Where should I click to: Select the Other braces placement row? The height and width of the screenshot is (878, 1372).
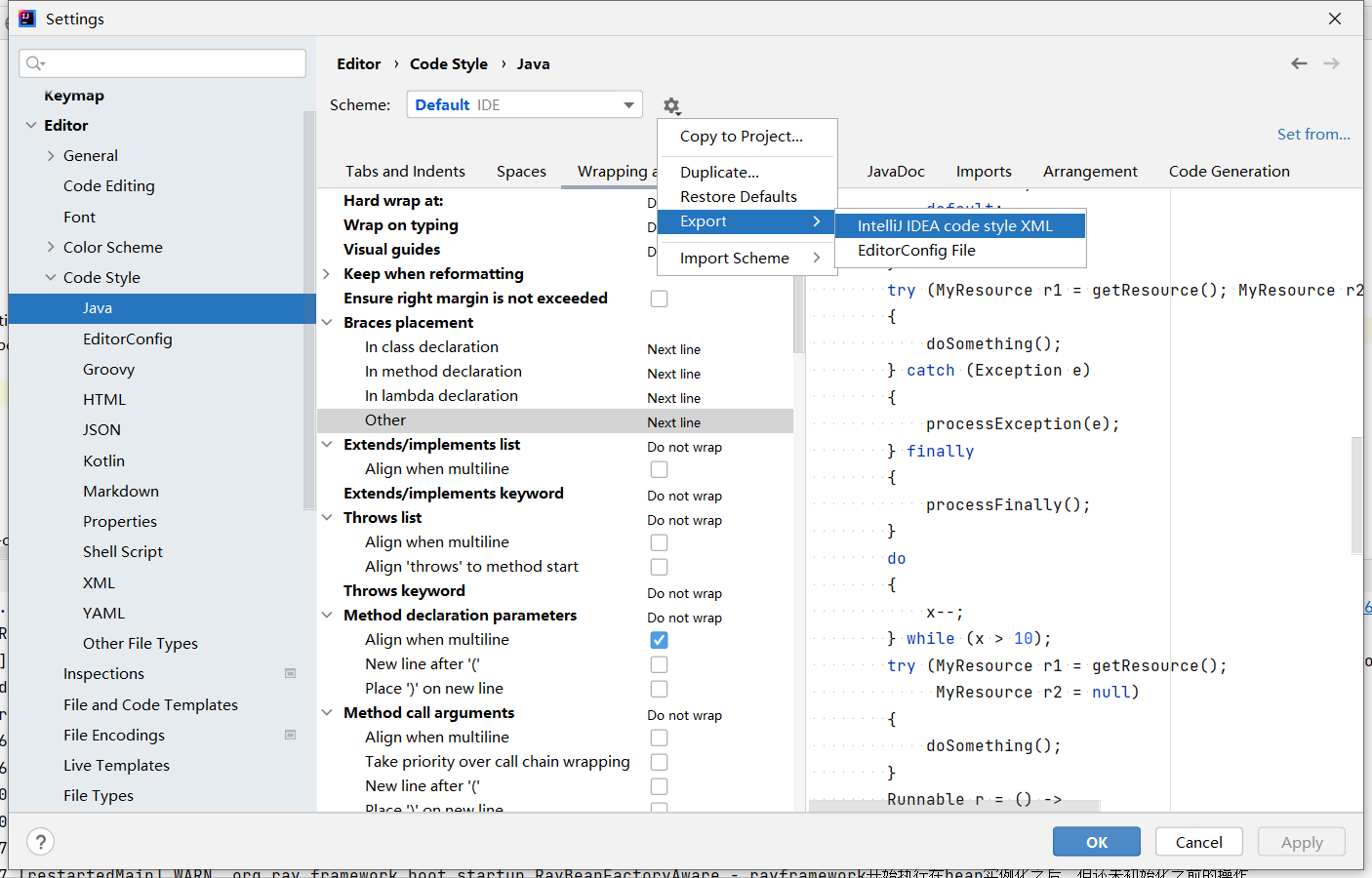pos(555,420)
